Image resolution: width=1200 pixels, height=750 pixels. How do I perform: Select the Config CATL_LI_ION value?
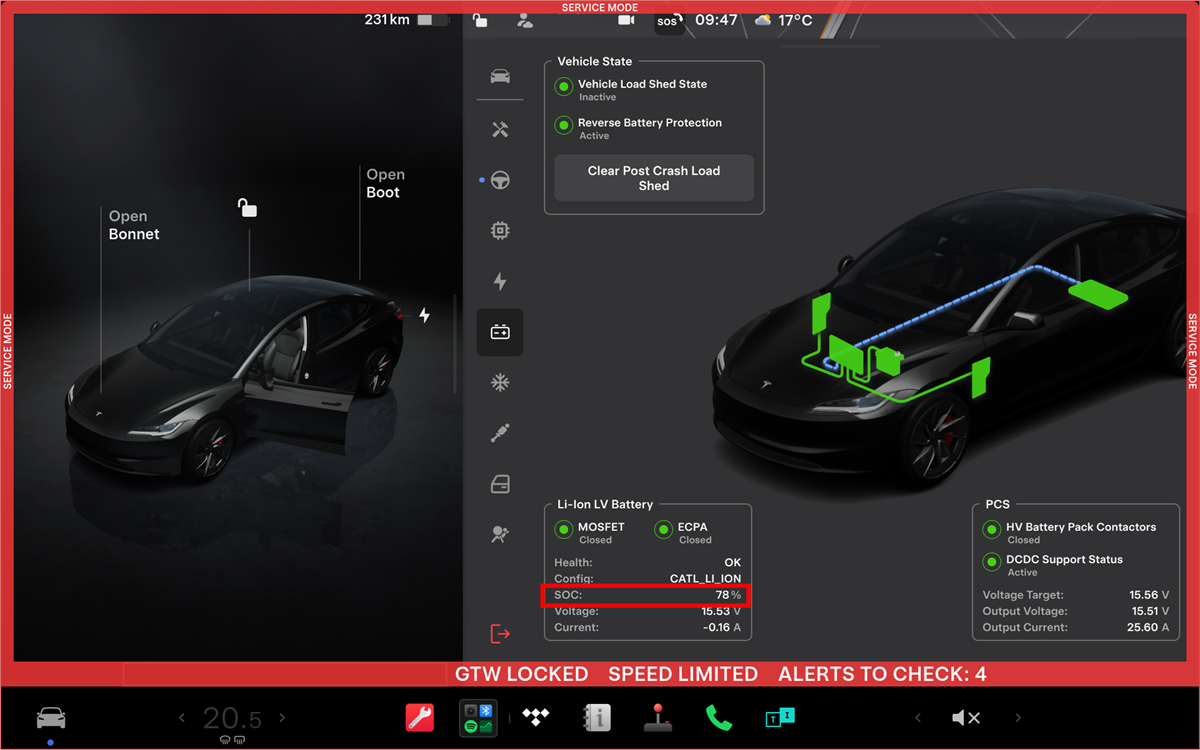pyautogui.click(x=705, y=579)
